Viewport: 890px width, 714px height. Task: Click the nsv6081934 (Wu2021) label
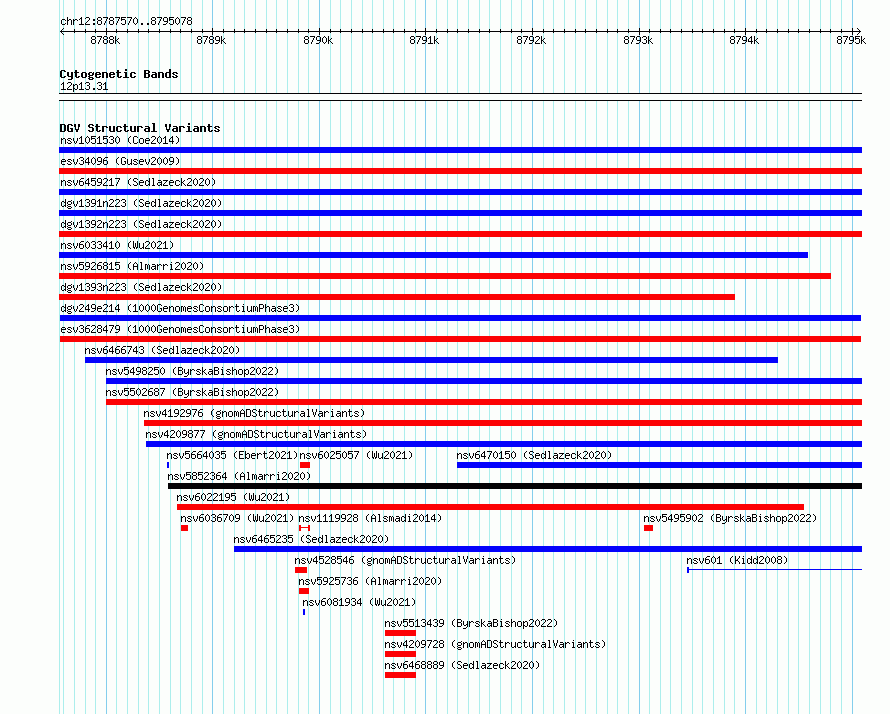(x=359, y=602)
